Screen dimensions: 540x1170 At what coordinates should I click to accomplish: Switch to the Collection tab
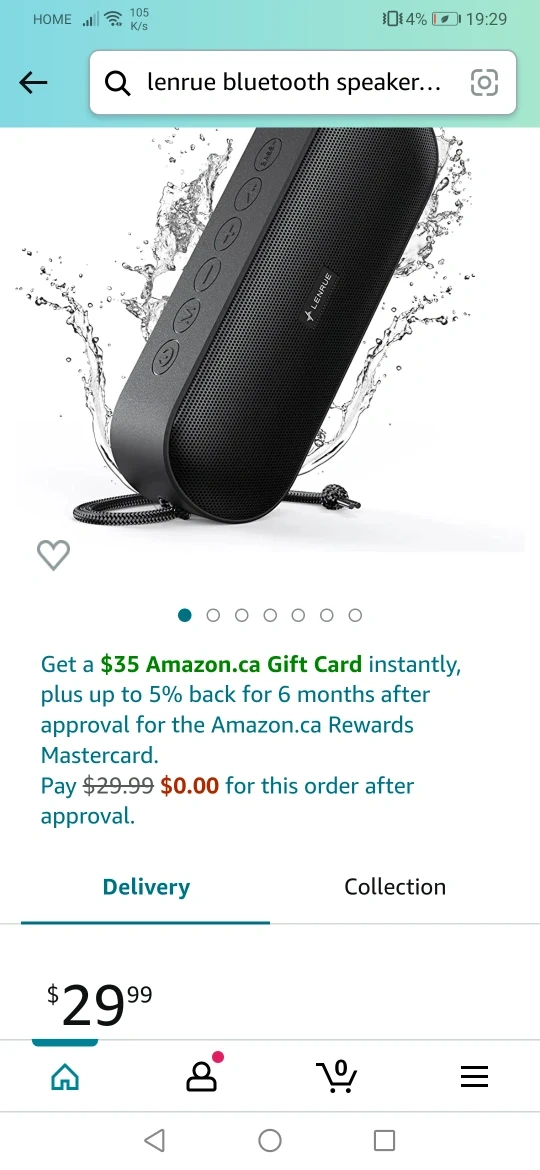395,886
